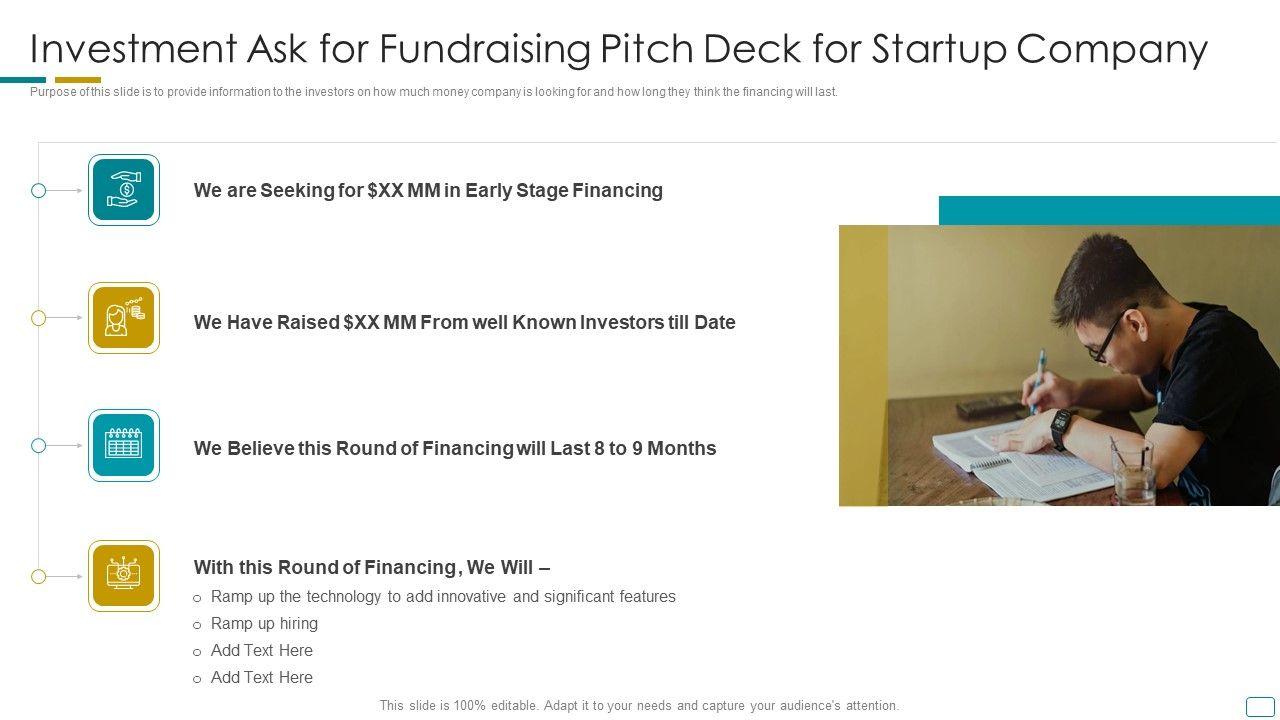Click the '100% editable' footer text
Screen dimensions: 1280x720
639,705
